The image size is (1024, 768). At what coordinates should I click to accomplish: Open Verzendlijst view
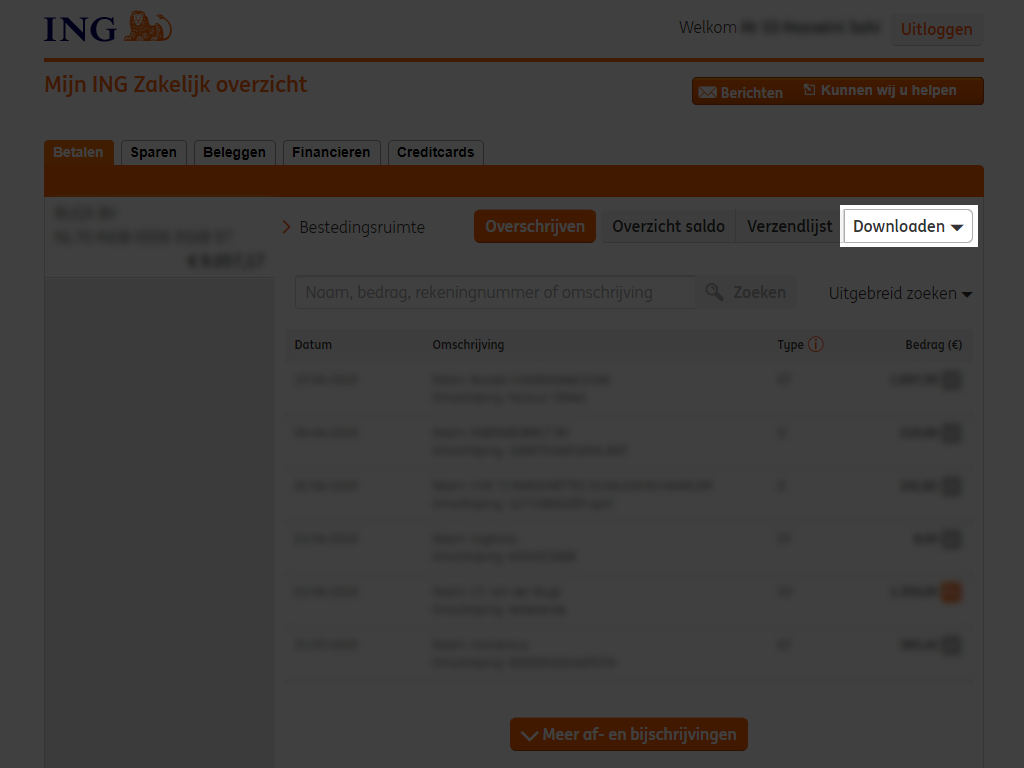(x=789, y=226)
